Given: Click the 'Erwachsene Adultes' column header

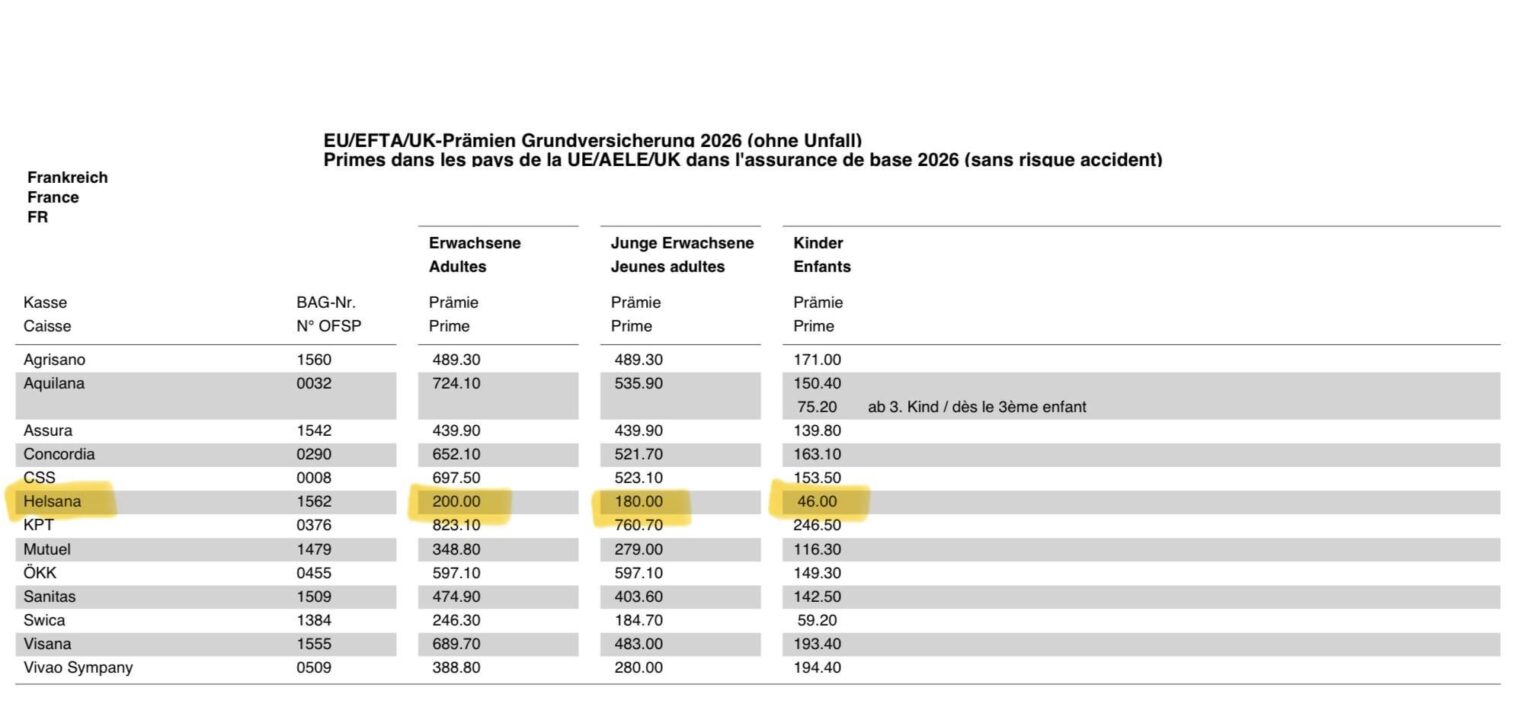Looking at the screenshot, I should pyautogui.click(x=475, y=255).
